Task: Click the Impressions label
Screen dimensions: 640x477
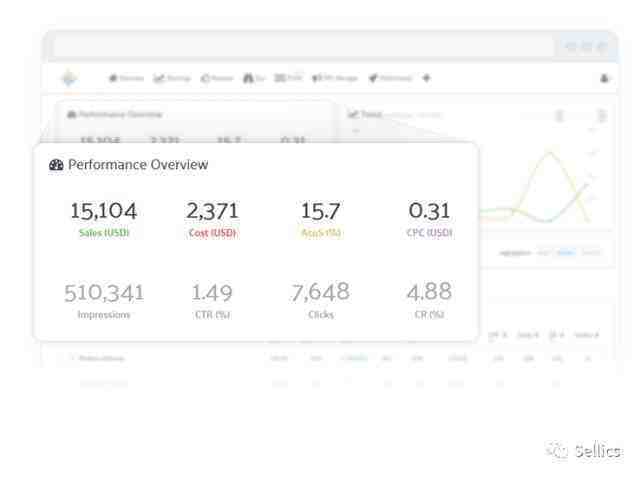Action: tap(104, 315)
